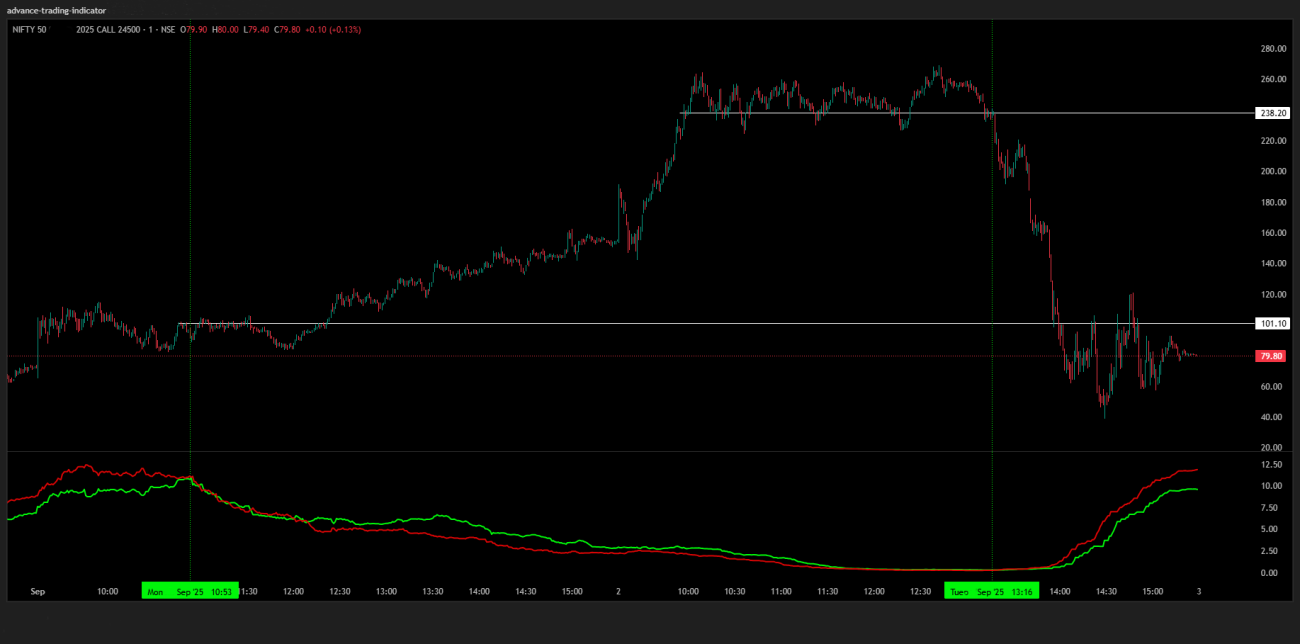The width and height of the screenshot is (1300, 644).
Task: Click the 13:00 time axis label
Action: tap(386, 591)
